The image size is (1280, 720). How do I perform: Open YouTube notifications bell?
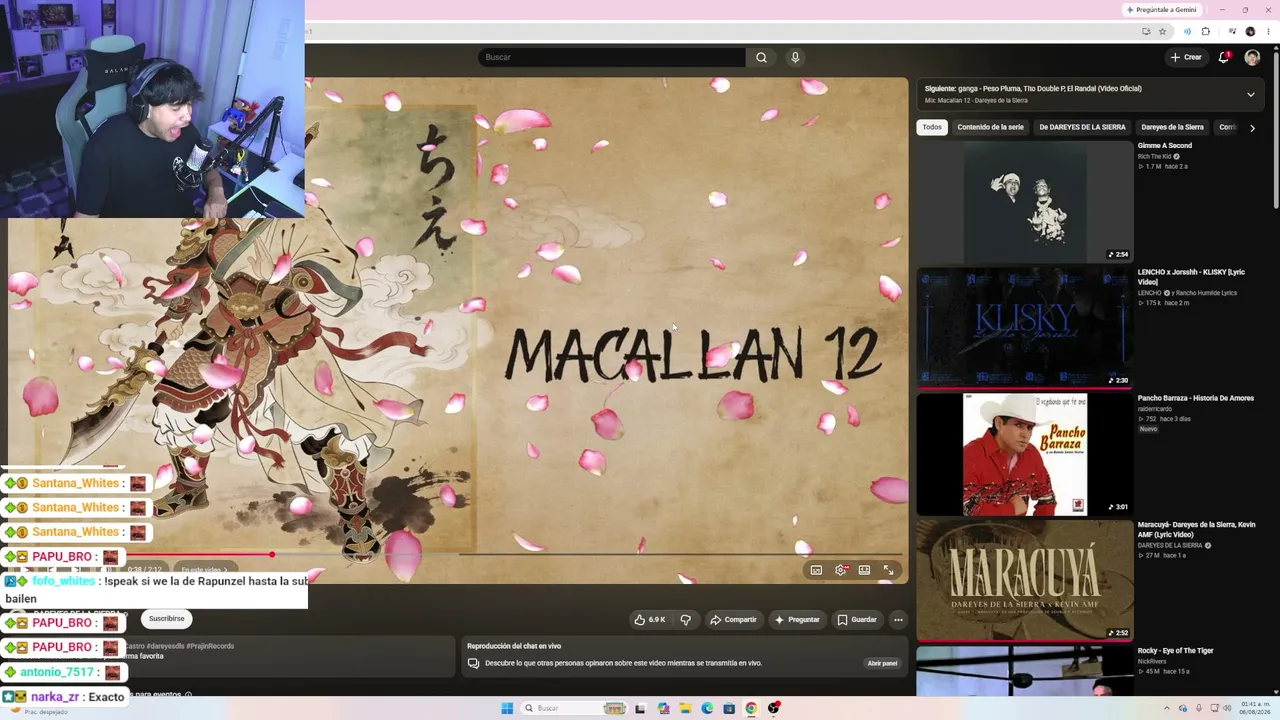pos(1223,57)
